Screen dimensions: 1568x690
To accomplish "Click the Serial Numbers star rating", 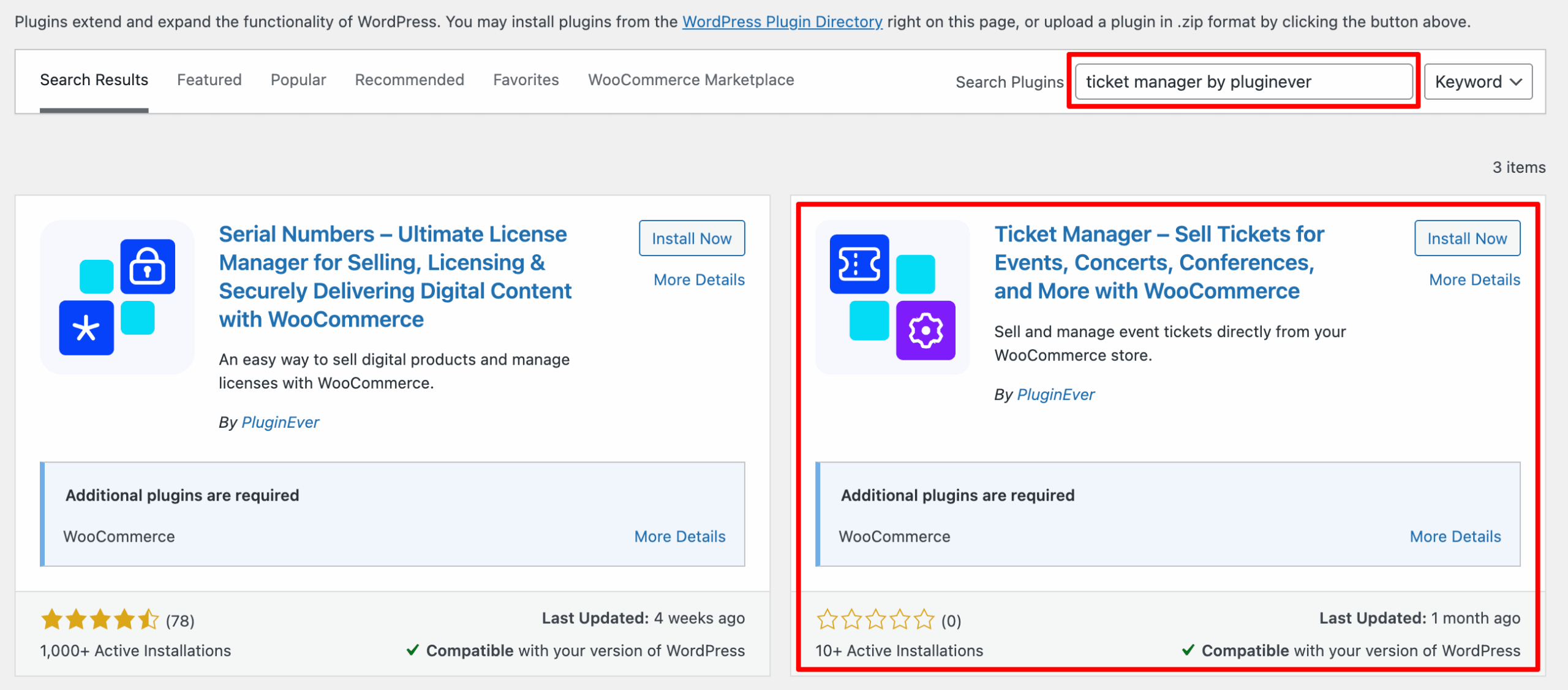I will point(100,620).
